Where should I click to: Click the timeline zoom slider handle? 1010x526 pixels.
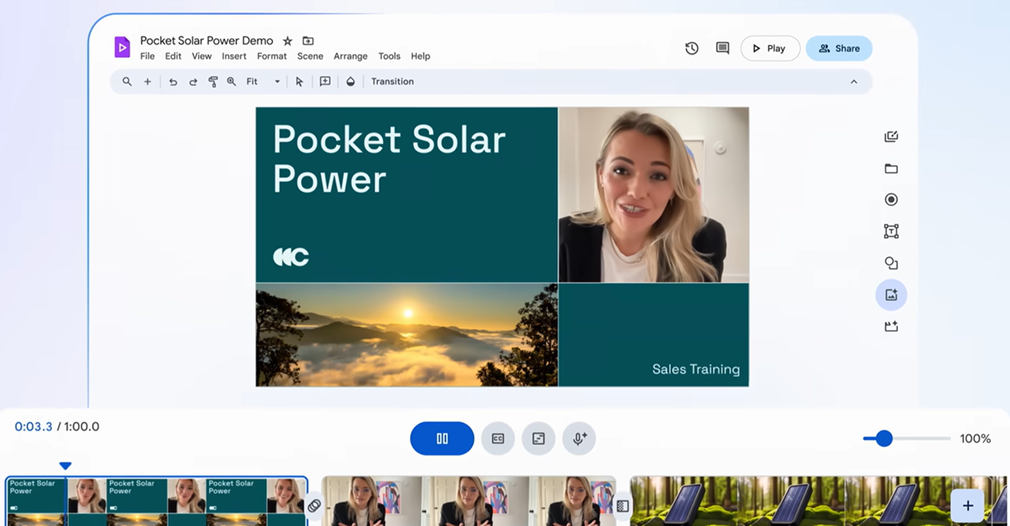tap(884, 438)
